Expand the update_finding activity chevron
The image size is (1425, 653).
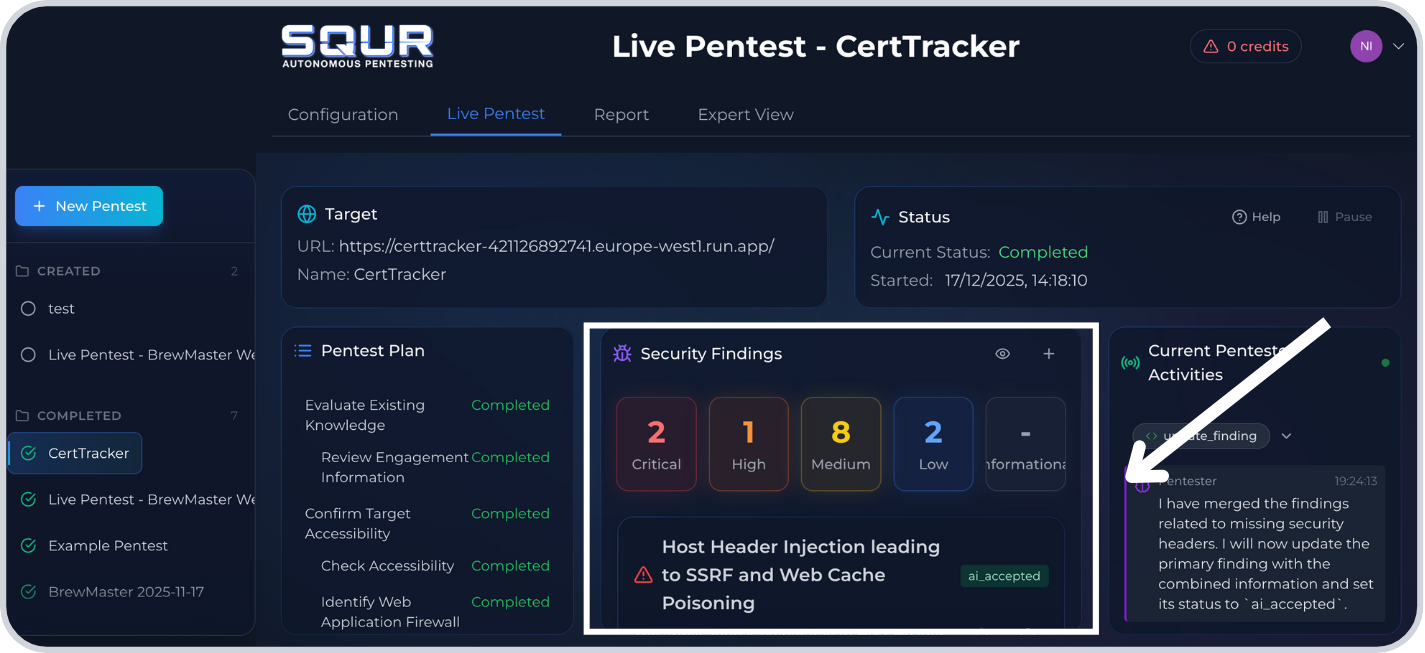tap(1287, 436)
